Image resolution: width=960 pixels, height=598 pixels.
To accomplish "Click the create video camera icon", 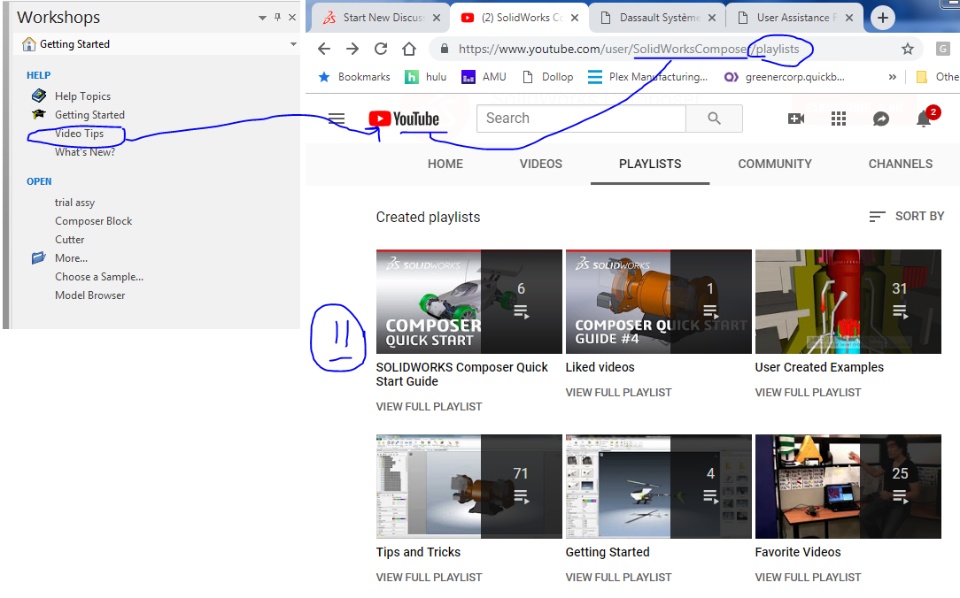I will click(x=796, y=118).
